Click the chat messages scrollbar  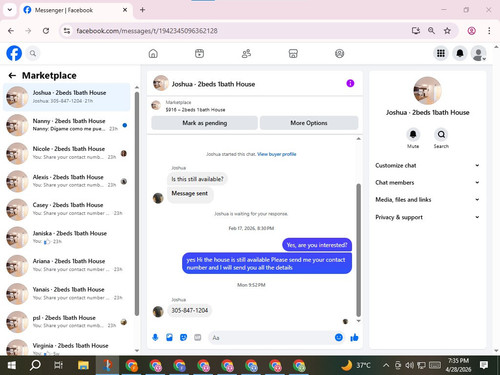pyautogui.click(x=359, y=250)
